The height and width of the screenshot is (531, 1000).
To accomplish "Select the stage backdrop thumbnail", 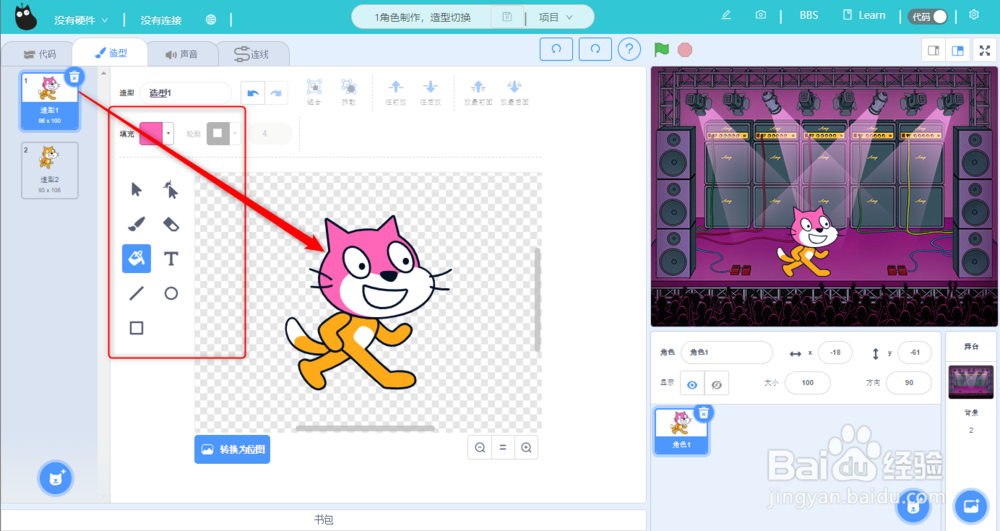I will click(x=971, y=382).
